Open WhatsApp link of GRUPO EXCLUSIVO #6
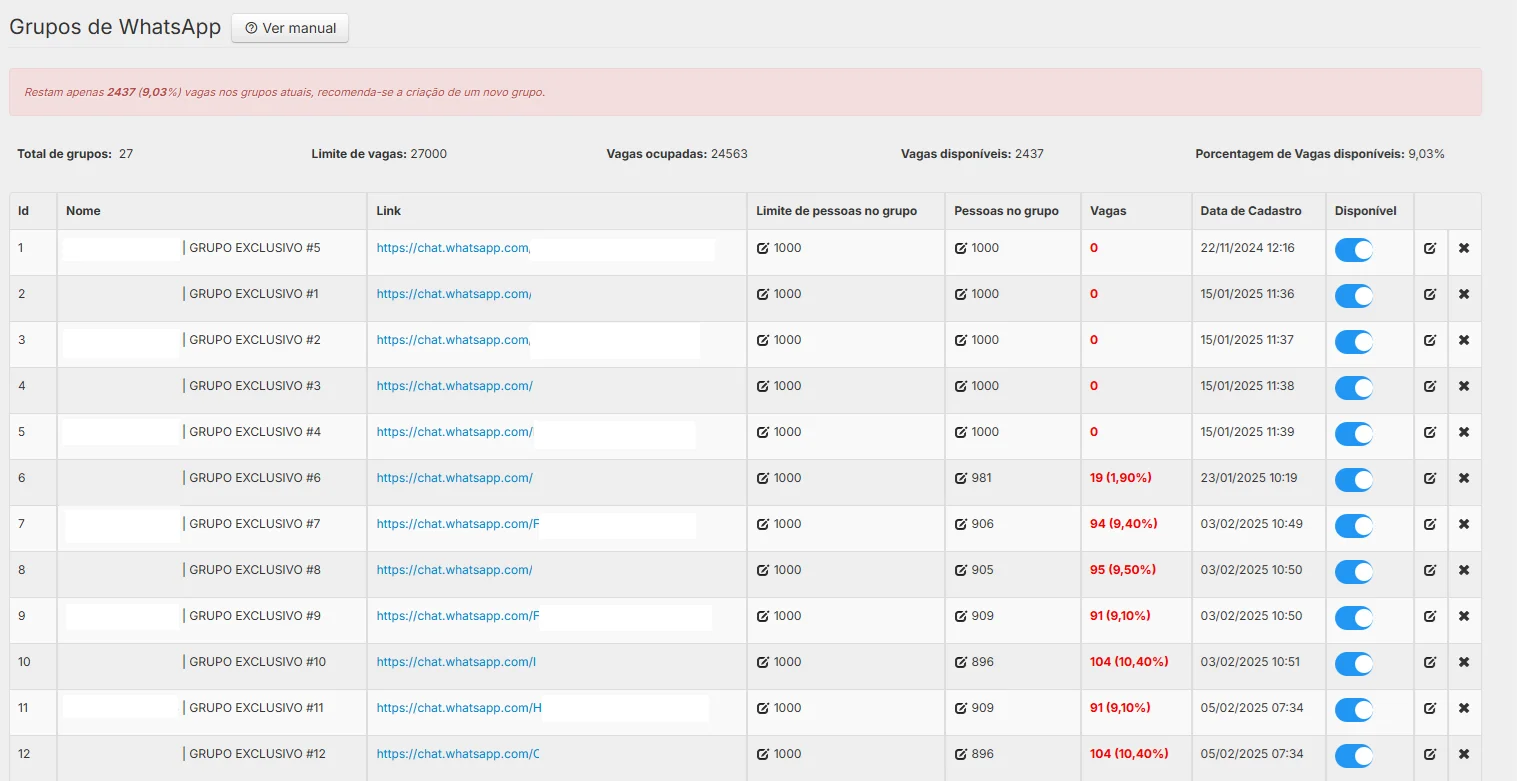This screenshot has width=1517, height=781. coord(454,478)
